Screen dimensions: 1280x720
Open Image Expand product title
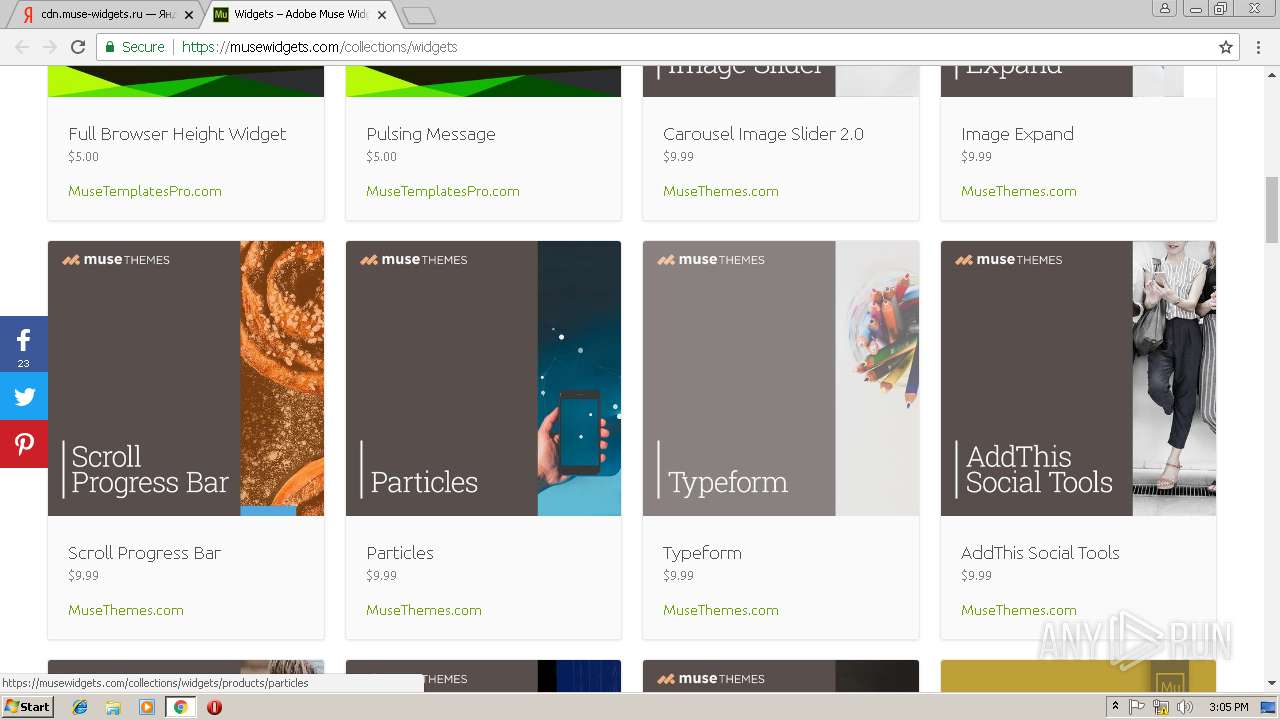pos(1017,134)
